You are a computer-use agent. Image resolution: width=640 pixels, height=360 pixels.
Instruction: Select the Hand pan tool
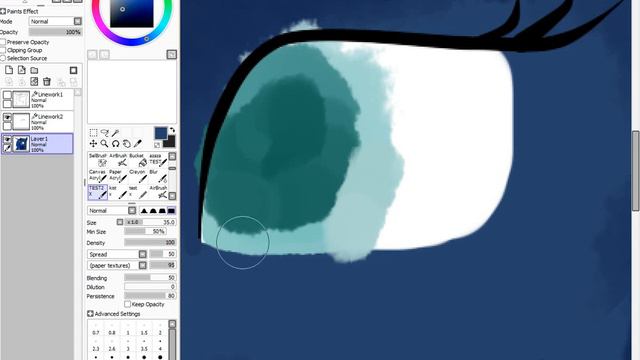(x=127, y=143)
